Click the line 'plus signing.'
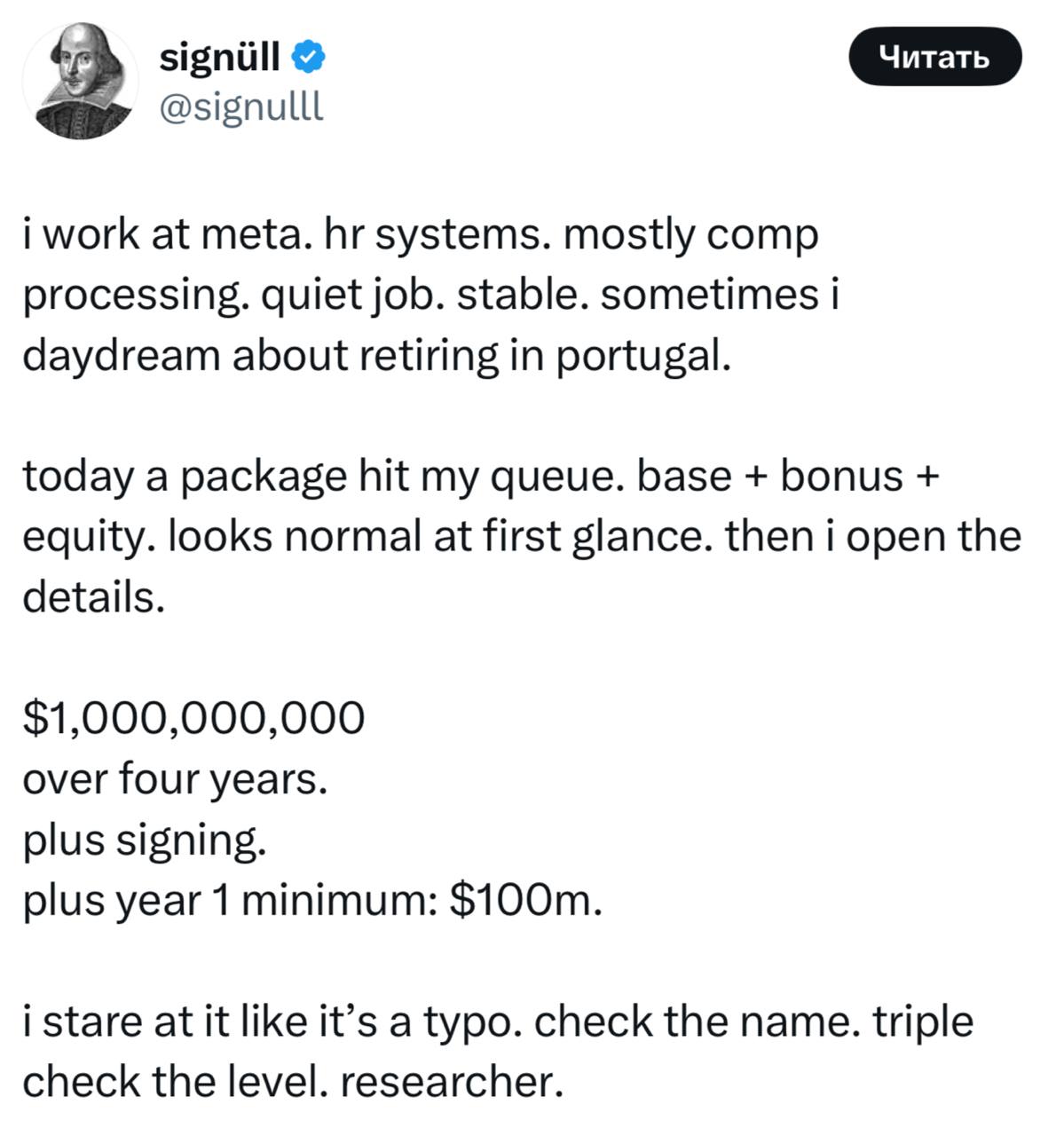 click(x=144, y=840)
